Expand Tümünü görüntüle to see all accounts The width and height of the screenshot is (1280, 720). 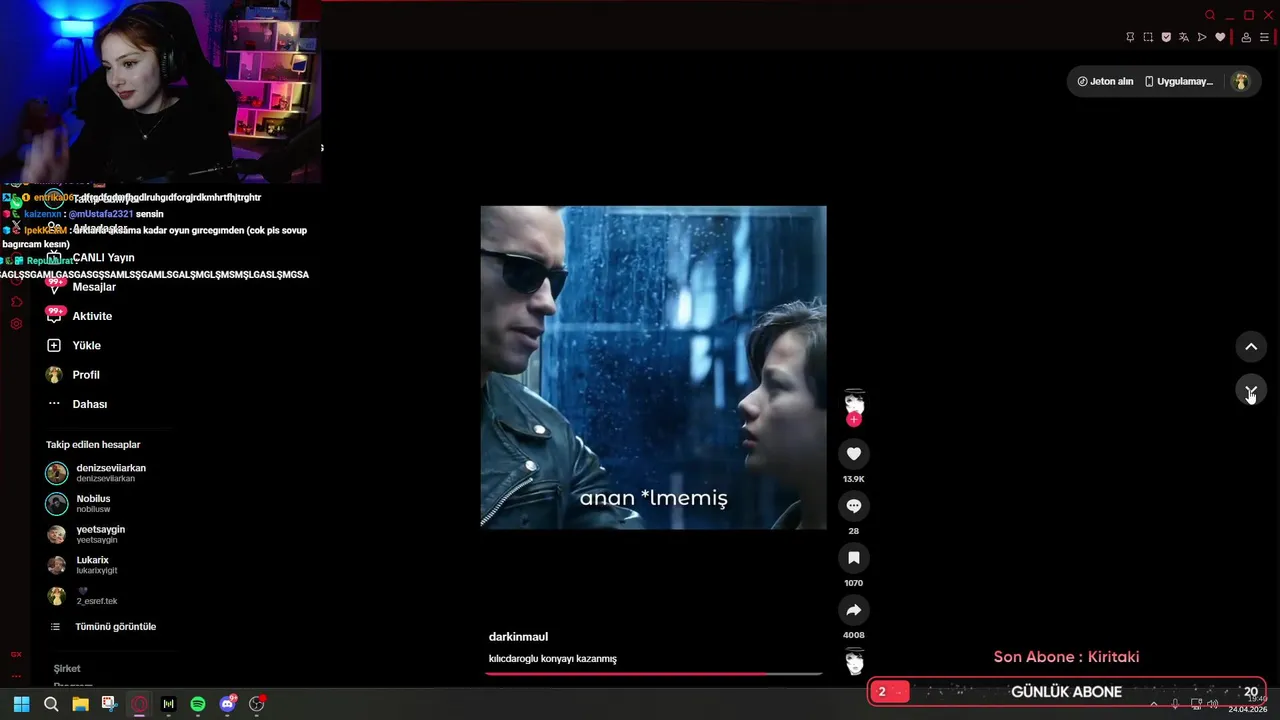[x=103, y=627]
